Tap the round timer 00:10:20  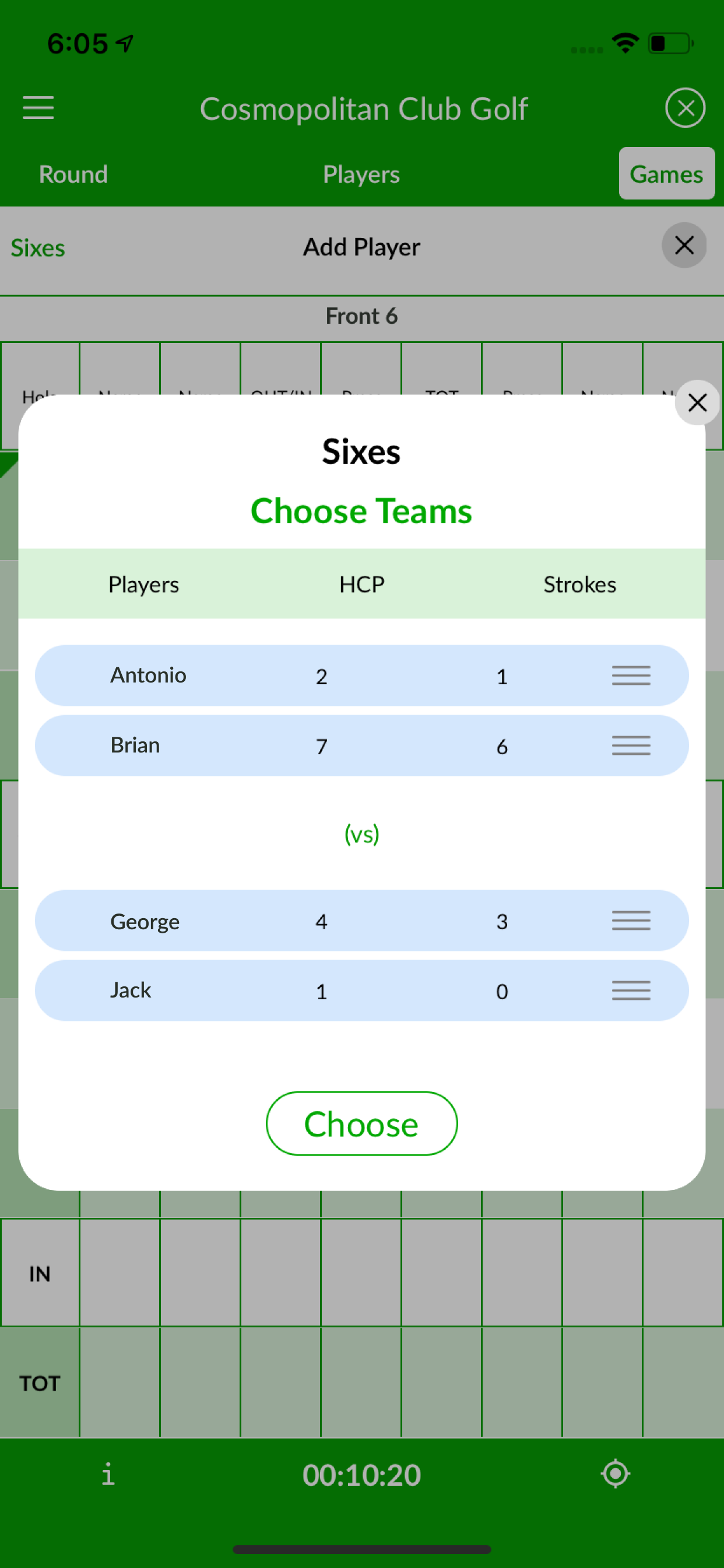click(361, 1475)
